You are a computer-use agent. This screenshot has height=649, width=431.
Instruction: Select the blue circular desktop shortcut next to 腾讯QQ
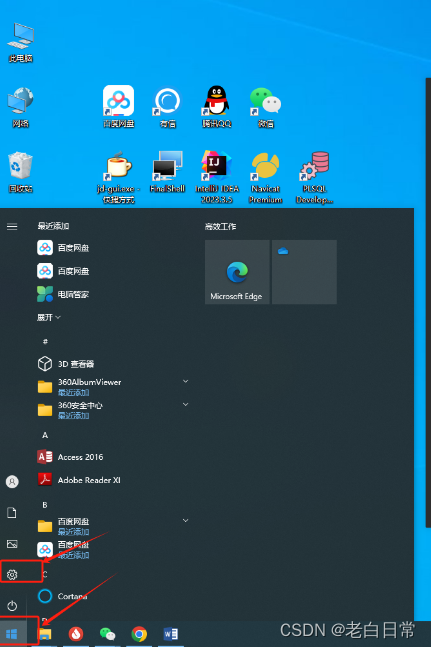point(168,106)
